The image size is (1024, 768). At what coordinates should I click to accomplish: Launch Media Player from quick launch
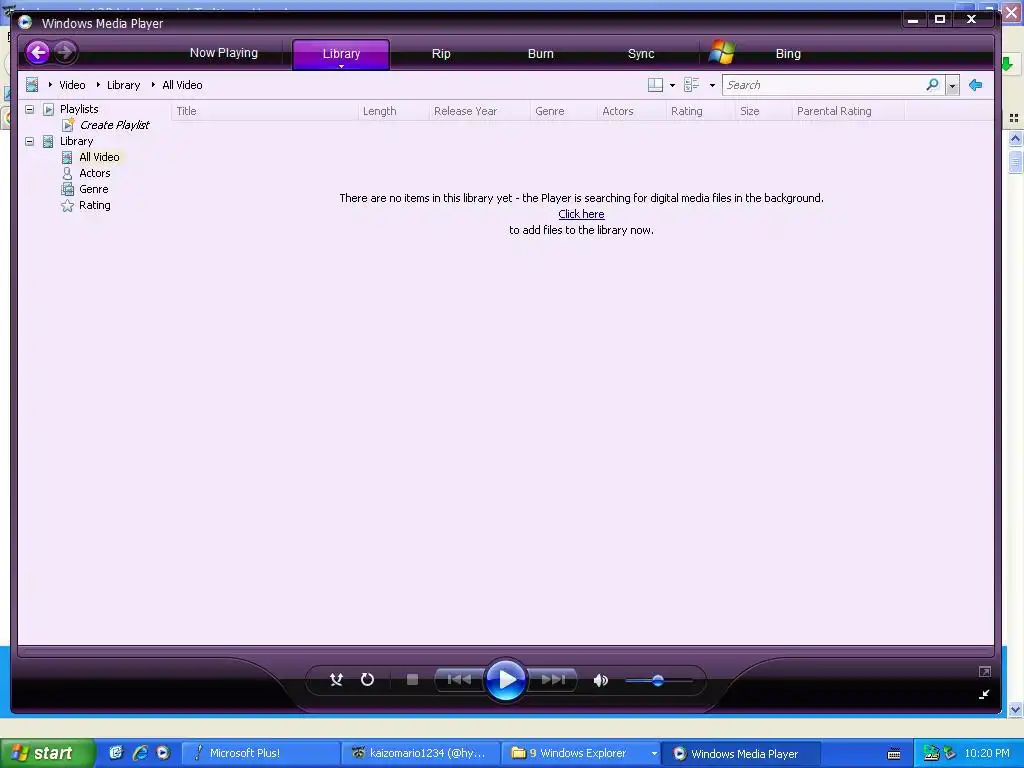163,753
